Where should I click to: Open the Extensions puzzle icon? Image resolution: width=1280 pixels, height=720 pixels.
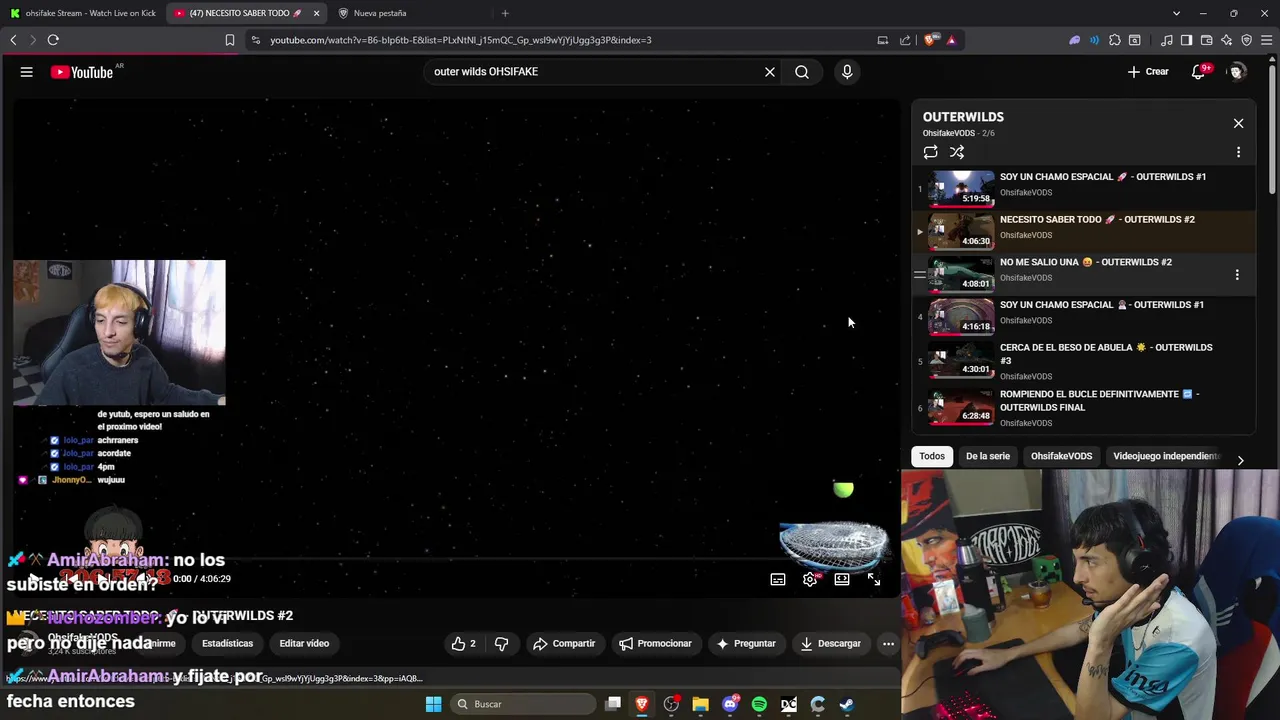(x=1115, y=40)
